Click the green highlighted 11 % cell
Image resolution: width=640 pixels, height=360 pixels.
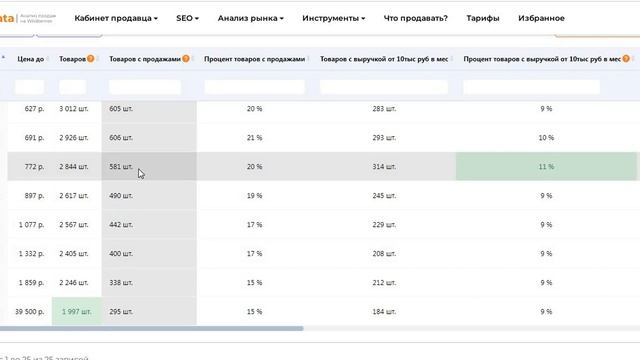(546, 167)
